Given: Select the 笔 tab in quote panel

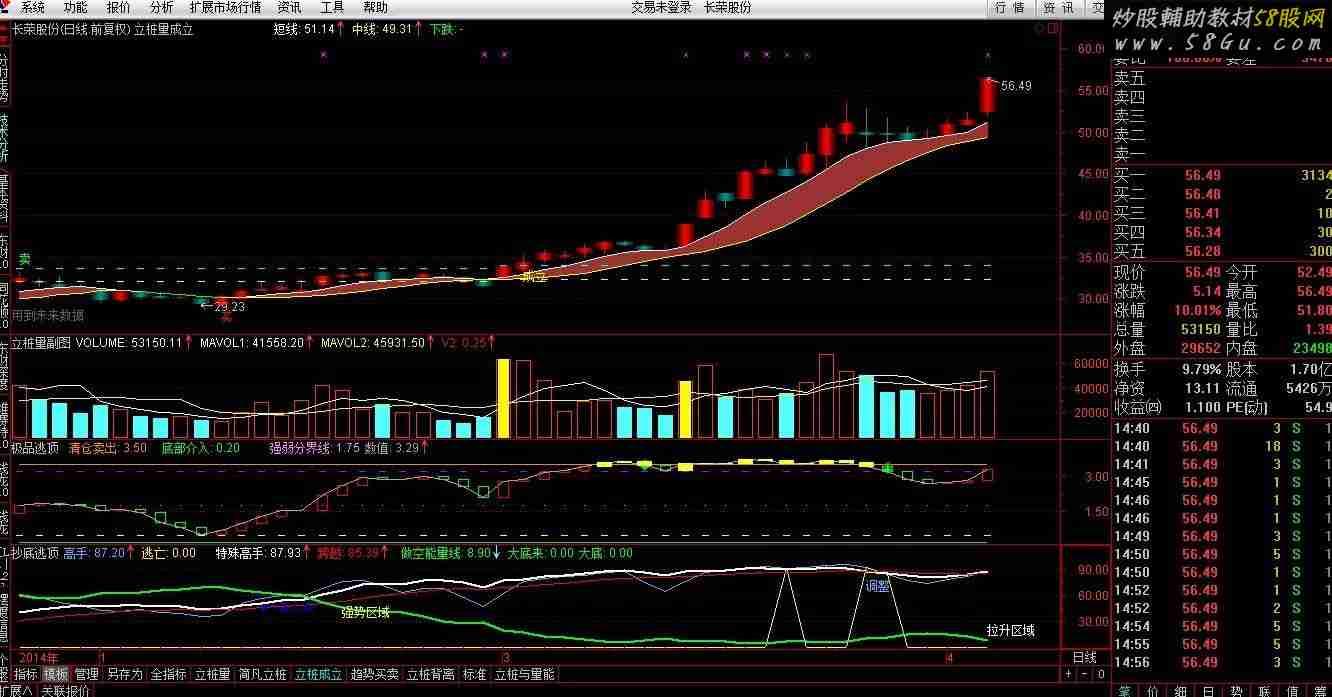Looking at the screenshot, I should 1125,690.
